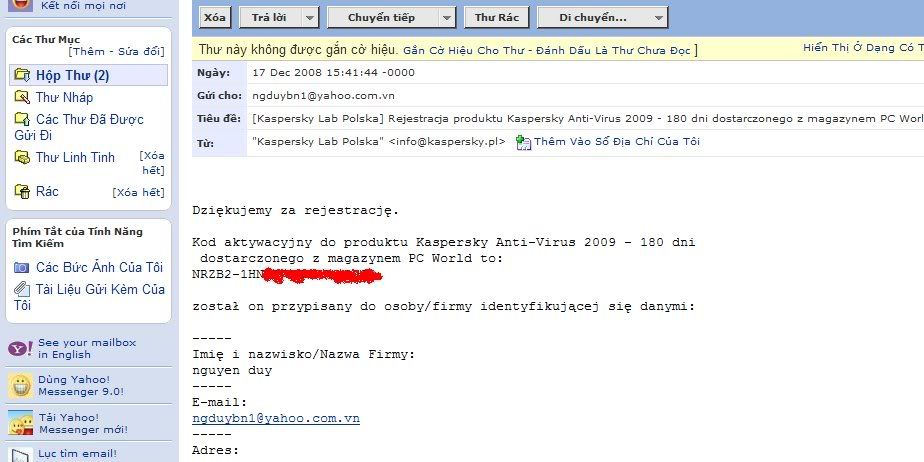Open Các Bức Ảnh Của Tôi link

pos(99,268)
